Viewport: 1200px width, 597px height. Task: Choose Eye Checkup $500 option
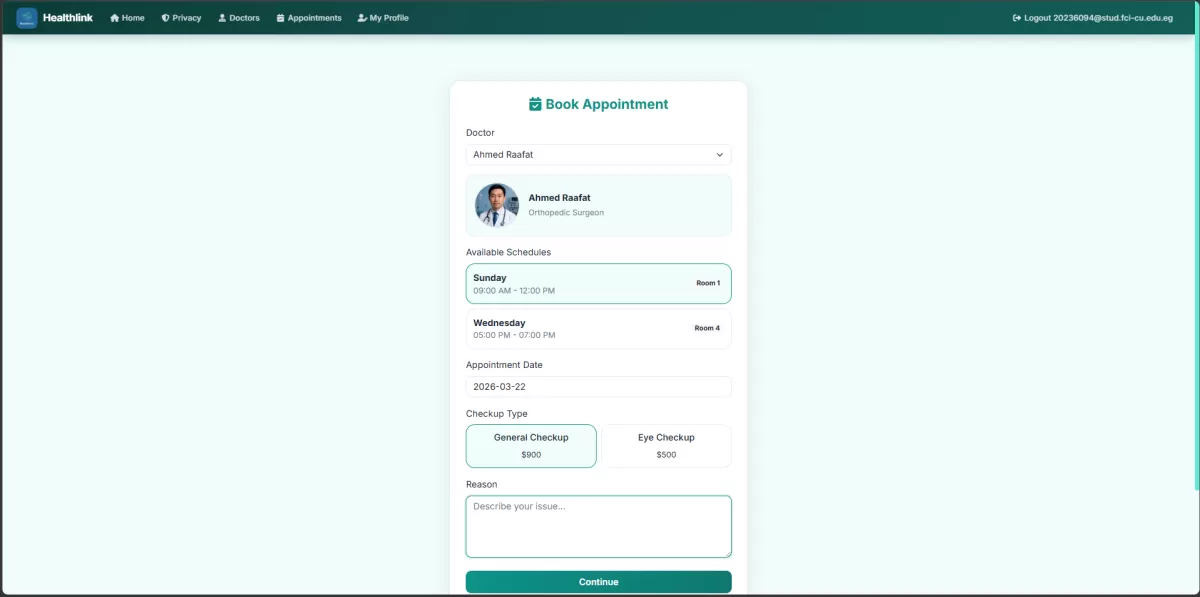click(x=666, y=446)
